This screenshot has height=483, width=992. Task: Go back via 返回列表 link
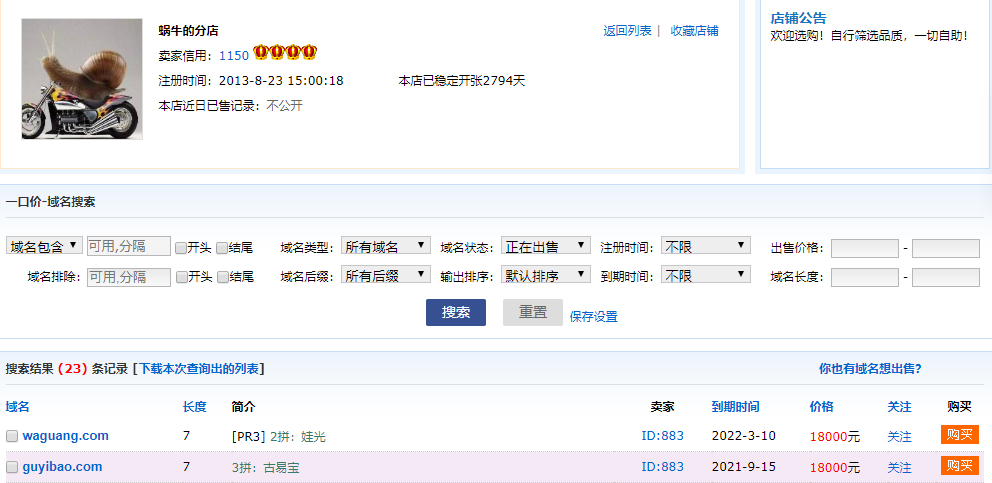[x=627, y=31]
